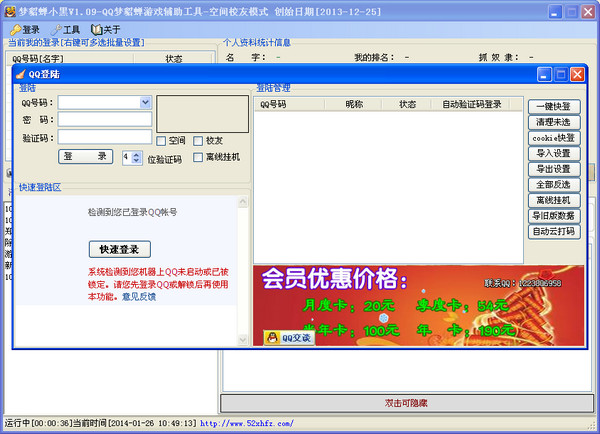Sort by QQ号码 column header

coord(290,104)
